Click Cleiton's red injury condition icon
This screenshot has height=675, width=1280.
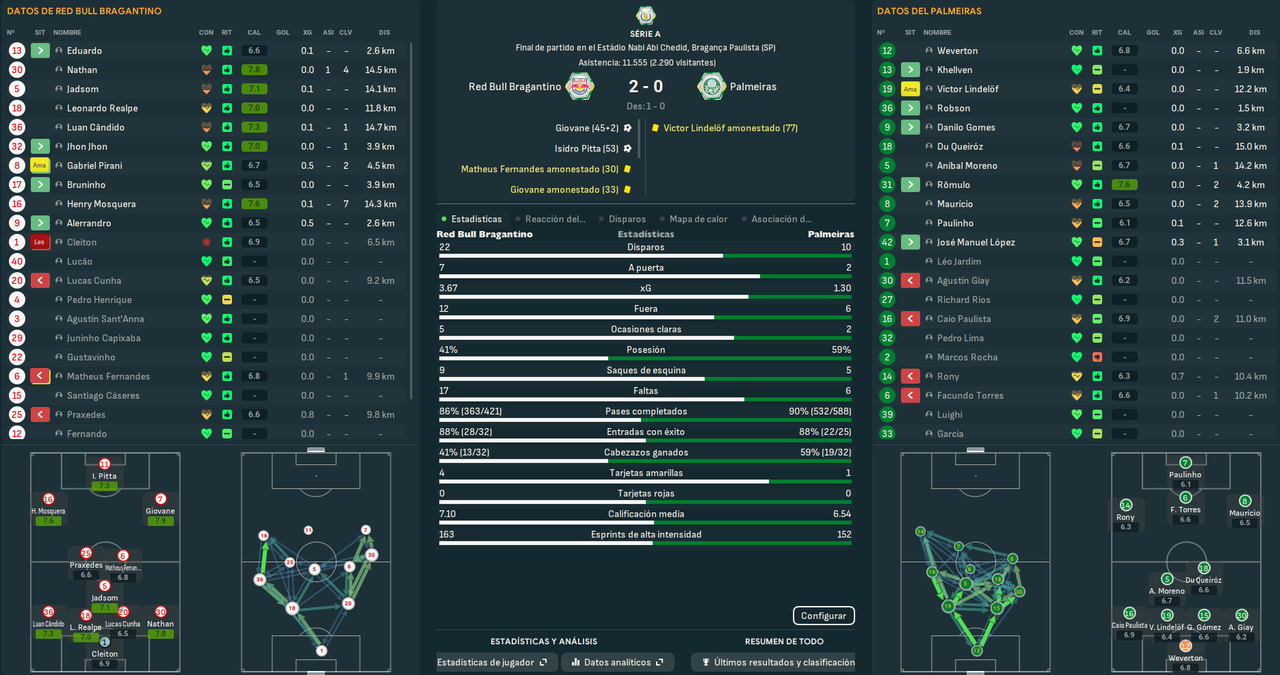tap(207, 242)
